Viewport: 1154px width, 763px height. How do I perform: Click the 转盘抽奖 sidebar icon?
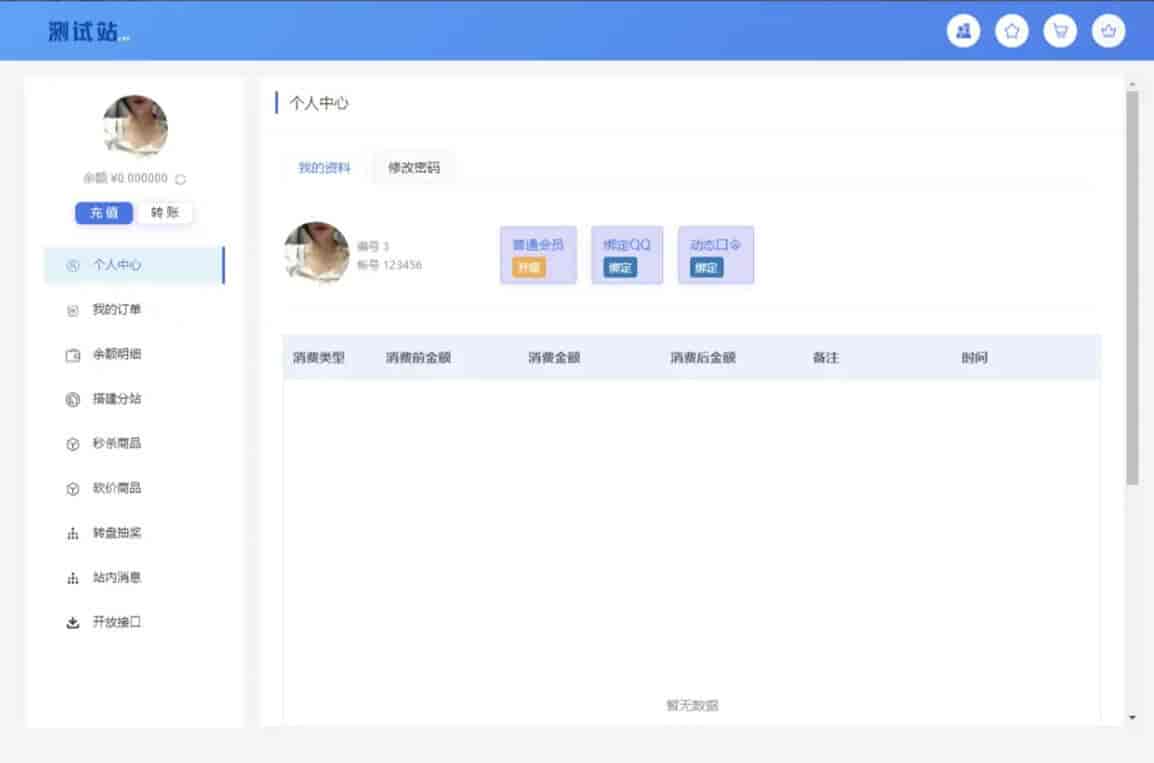[x=72, y=533]
